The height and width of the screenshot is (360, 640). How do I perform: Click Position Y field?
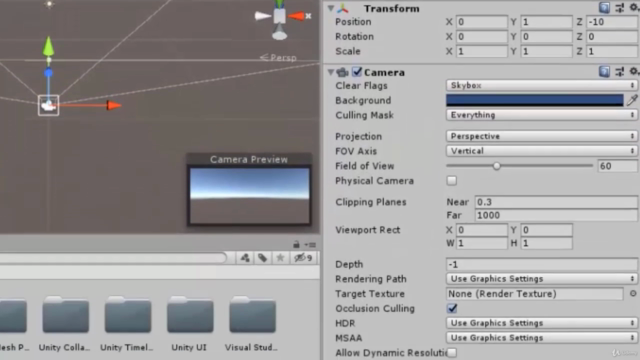(x=546, y=22)
